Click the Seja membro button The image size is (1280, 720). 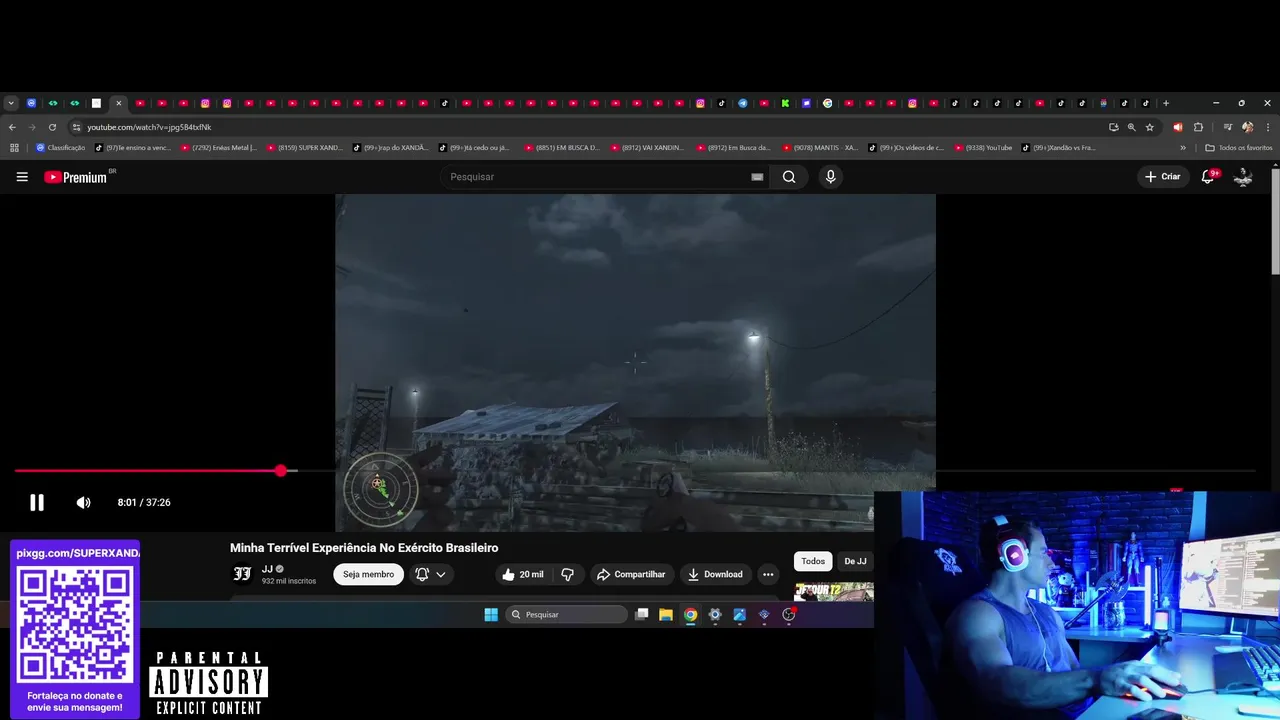[368, 574]
